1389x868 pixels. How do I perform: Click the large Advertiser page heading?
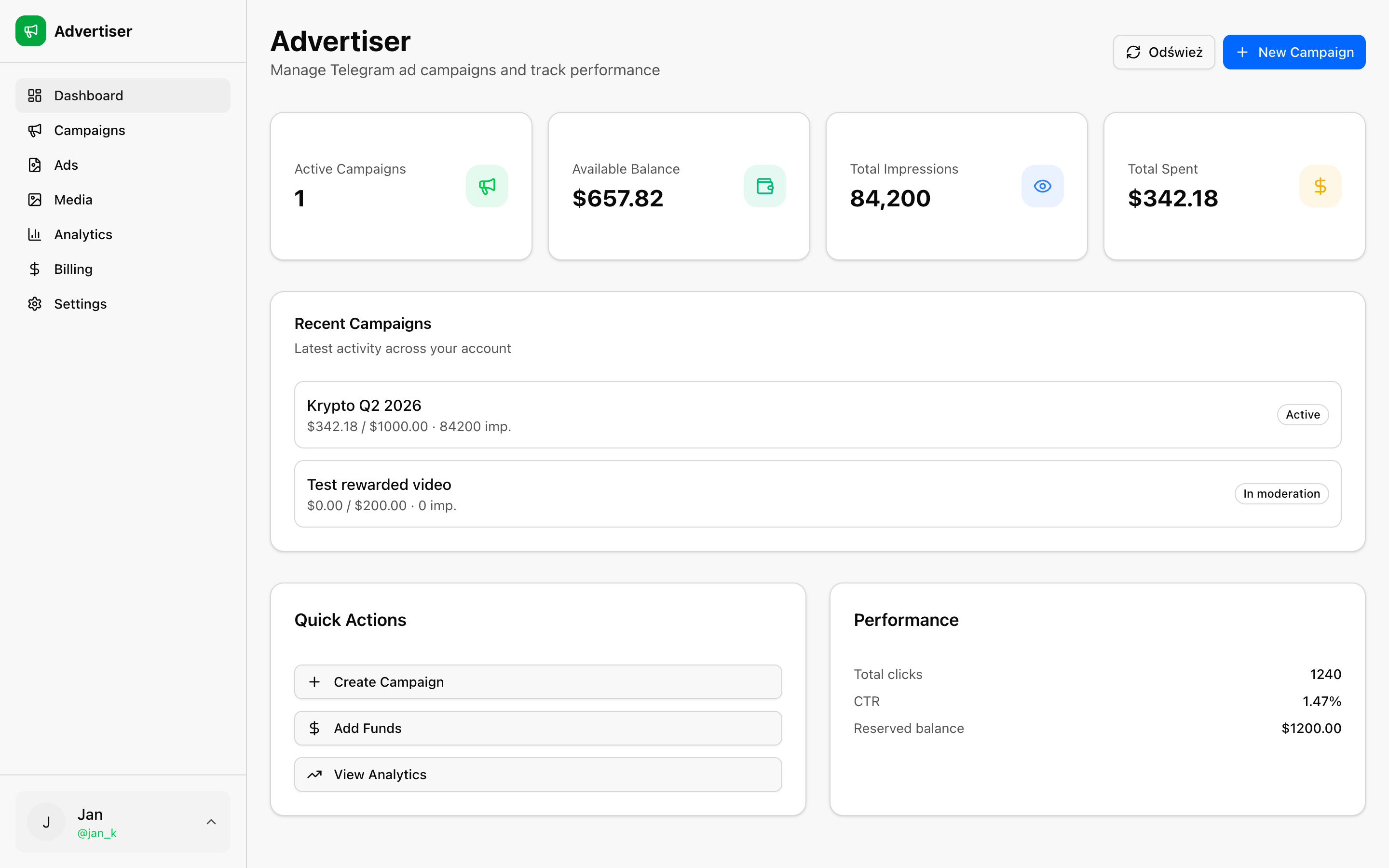pos(340,41)
